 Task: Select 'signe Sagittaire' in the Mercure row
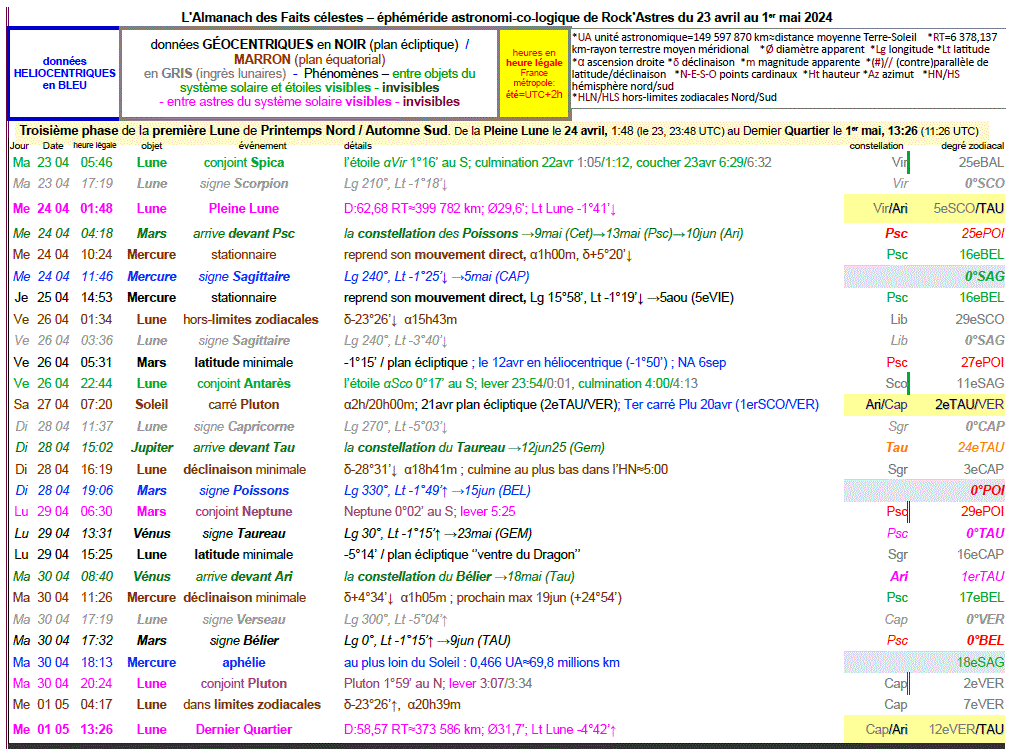pos(244,276)
